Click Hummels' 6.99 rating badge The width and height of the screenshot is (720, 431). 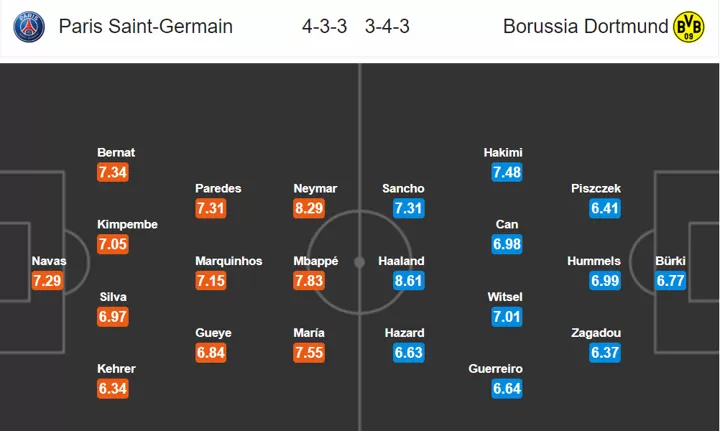click(605, 280)
